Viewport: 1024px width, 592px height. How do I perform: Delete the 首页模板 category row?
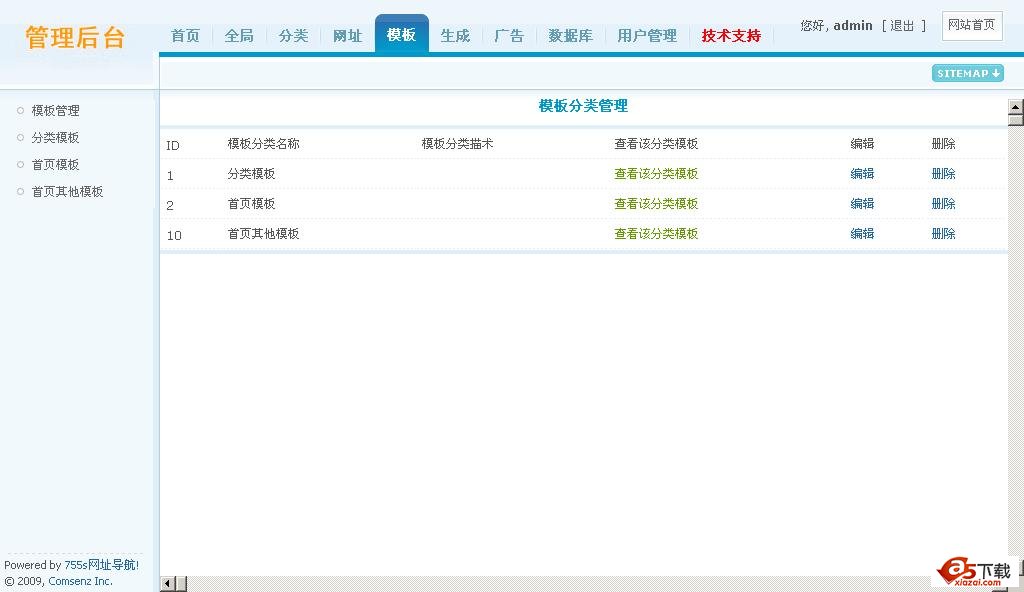944,204
